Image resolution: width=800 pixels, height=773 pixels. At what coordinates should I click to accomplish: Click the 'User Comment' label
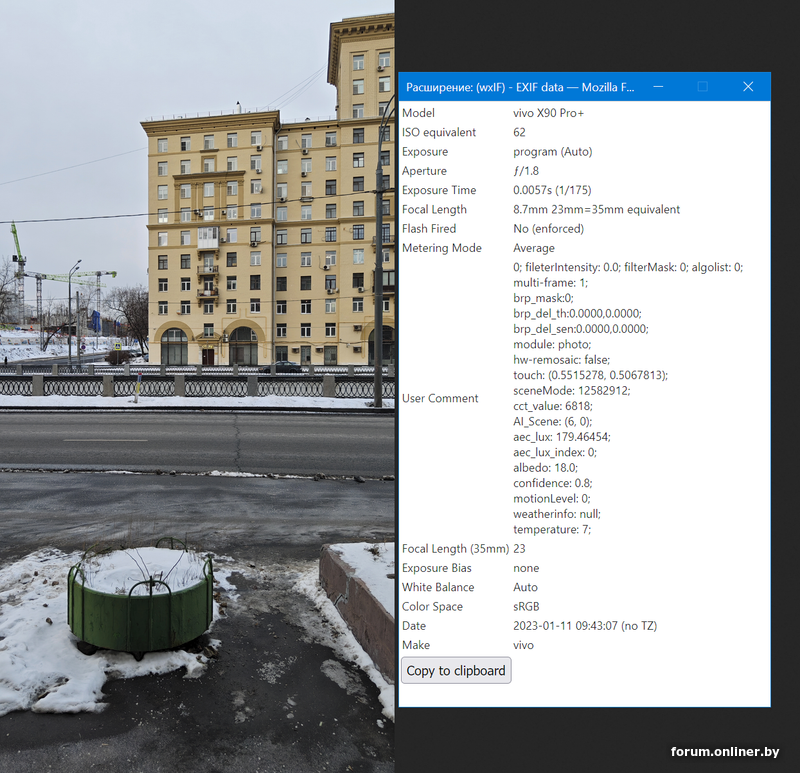(440, 398)
